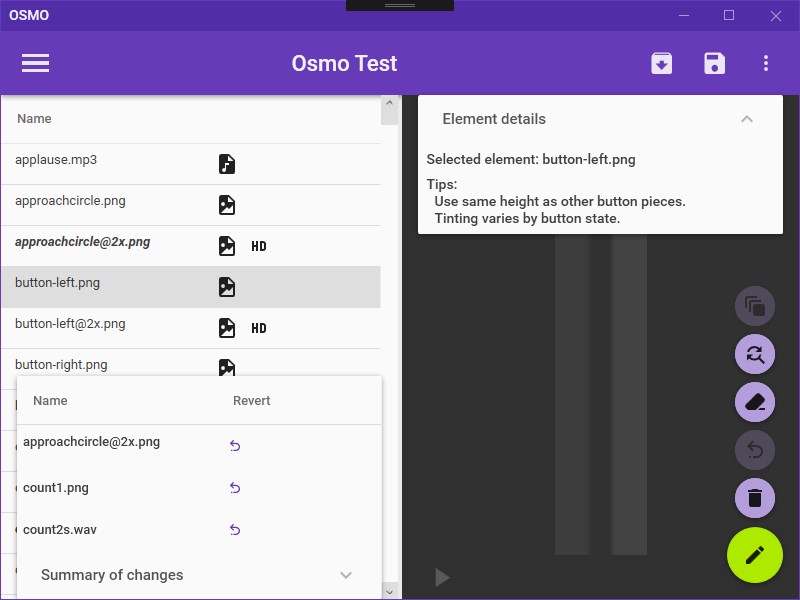800x600 pixels.
Task: Click the green pencil edit button
Action: pyautogui.click(x=755, y=554)
